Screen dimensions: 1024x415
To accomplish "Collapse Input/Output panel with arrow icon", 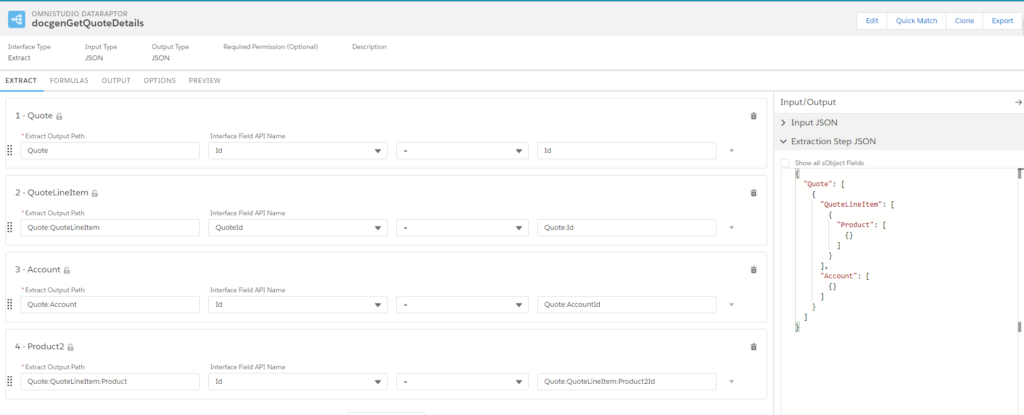I will (x=1017, y=103).
